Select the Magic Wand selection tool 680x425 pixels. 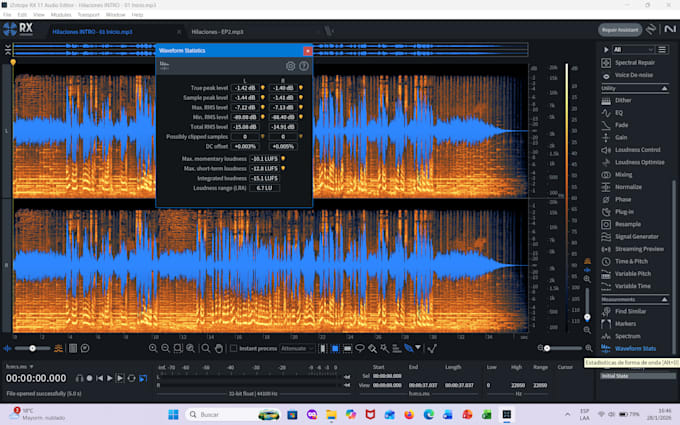click(384, 348)
